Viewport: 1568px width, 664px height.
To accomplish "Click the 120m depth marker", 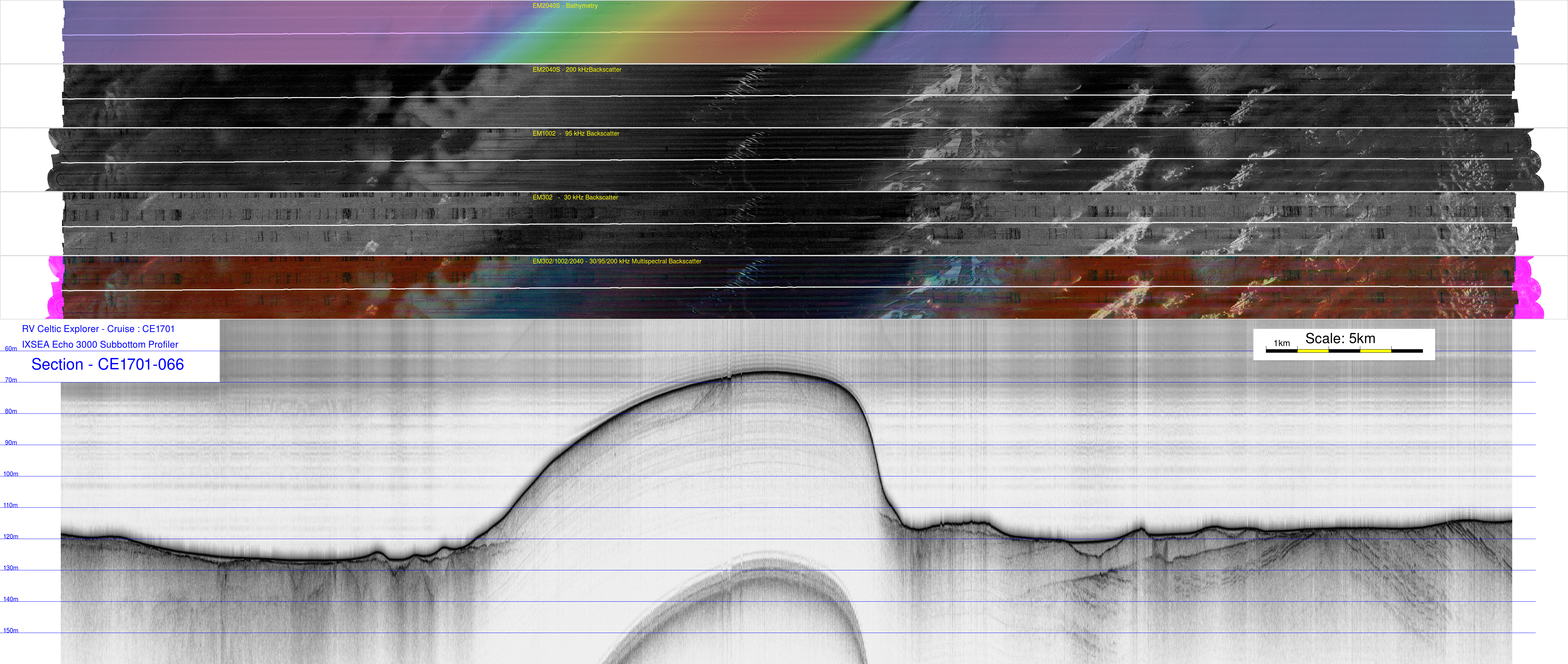I will point(10,537).
